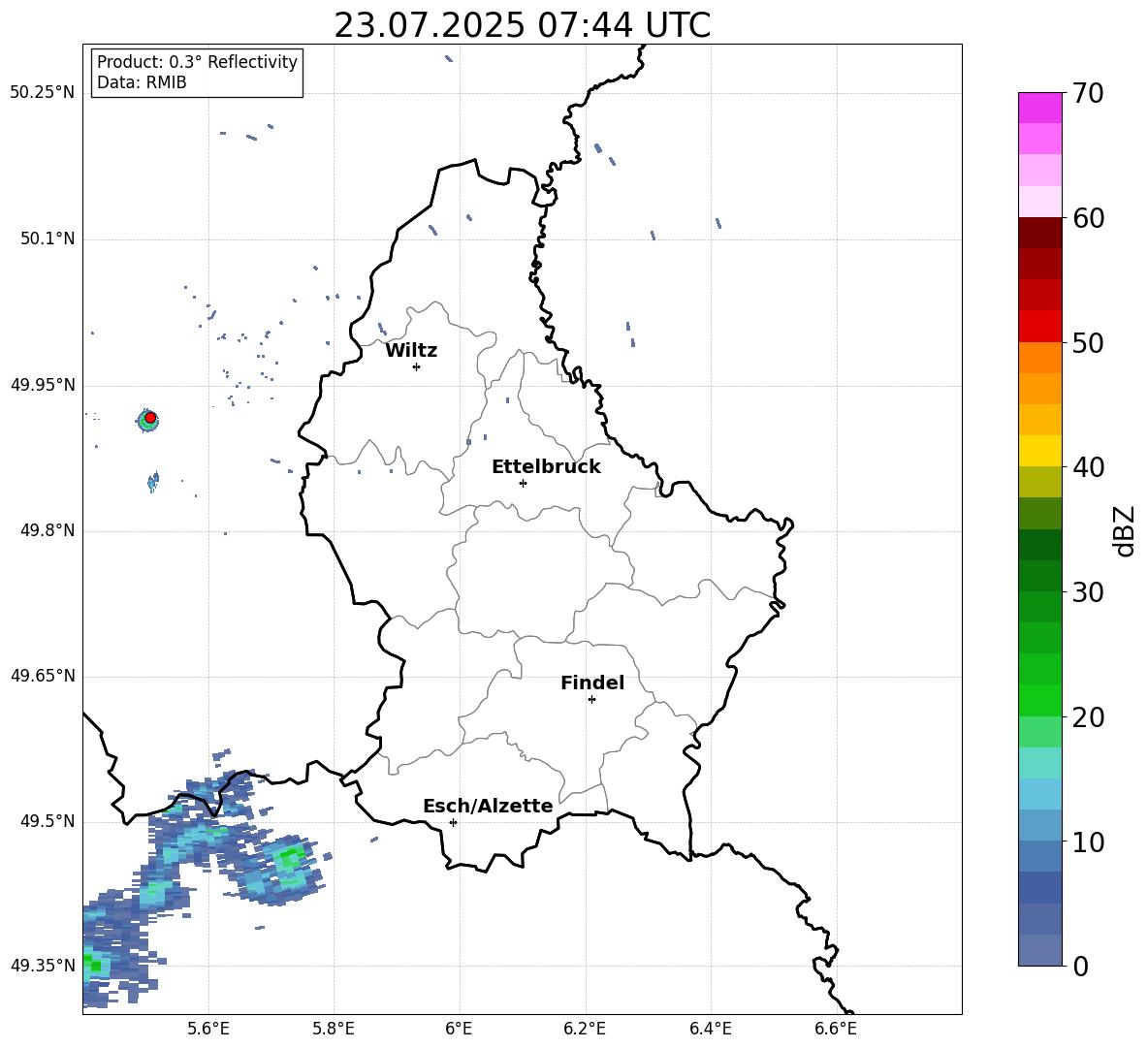Select the Wiltz station label
The image size is (1148, 1048).
coord(411,351)
